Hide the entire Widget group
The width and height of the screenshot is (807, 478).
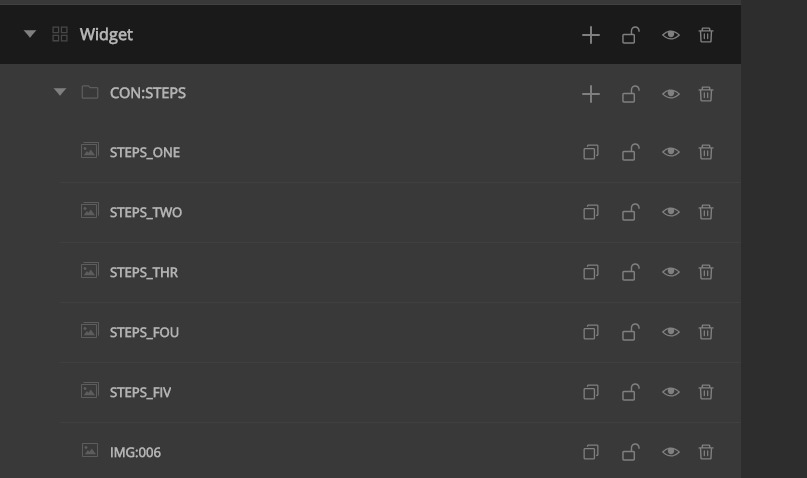[671, 35]
